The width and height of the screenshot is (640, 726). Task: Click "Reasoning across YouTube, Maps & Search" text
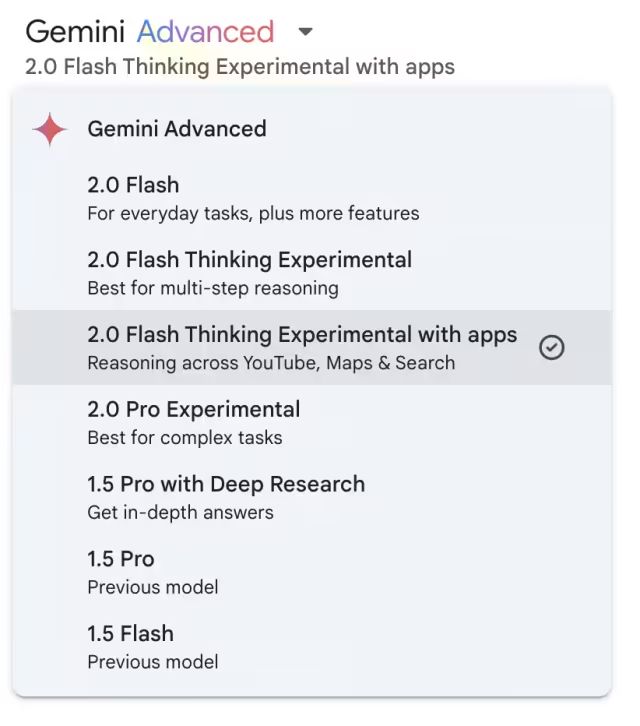(271, 363)
